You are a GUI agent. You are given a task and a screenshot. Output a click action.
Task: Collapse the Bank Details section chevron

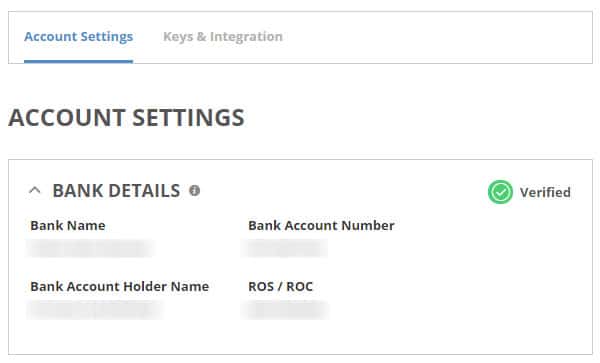click(35, 190)
